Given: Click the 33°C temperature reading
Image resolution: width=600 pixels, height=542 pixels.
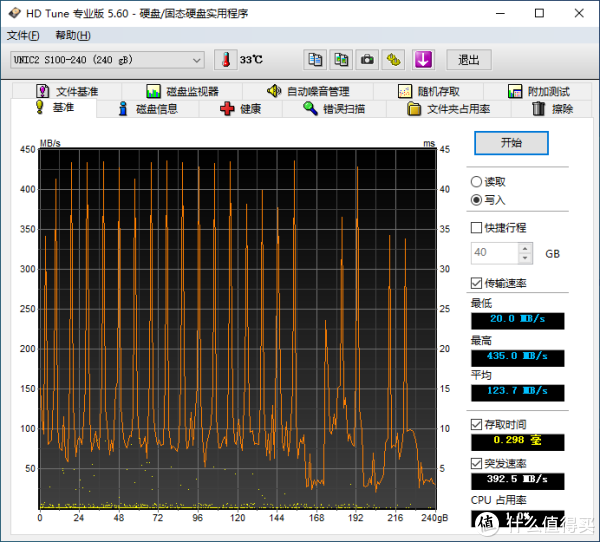Looking at the screenshot, I should (x=251, y=60).
